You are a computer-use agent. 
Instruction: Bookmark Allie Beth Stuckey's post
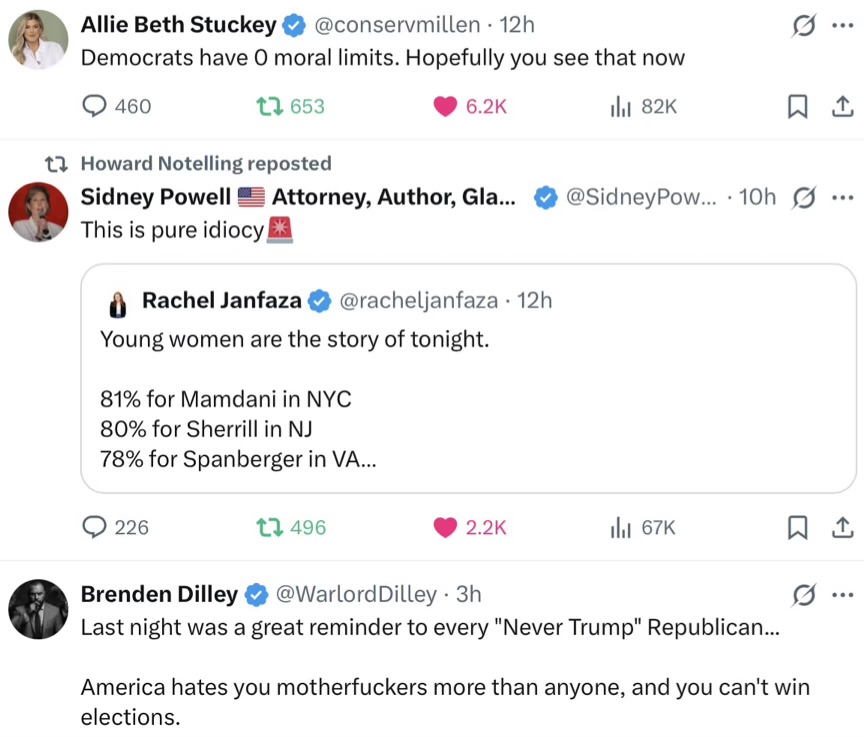(x=798, y=106)
